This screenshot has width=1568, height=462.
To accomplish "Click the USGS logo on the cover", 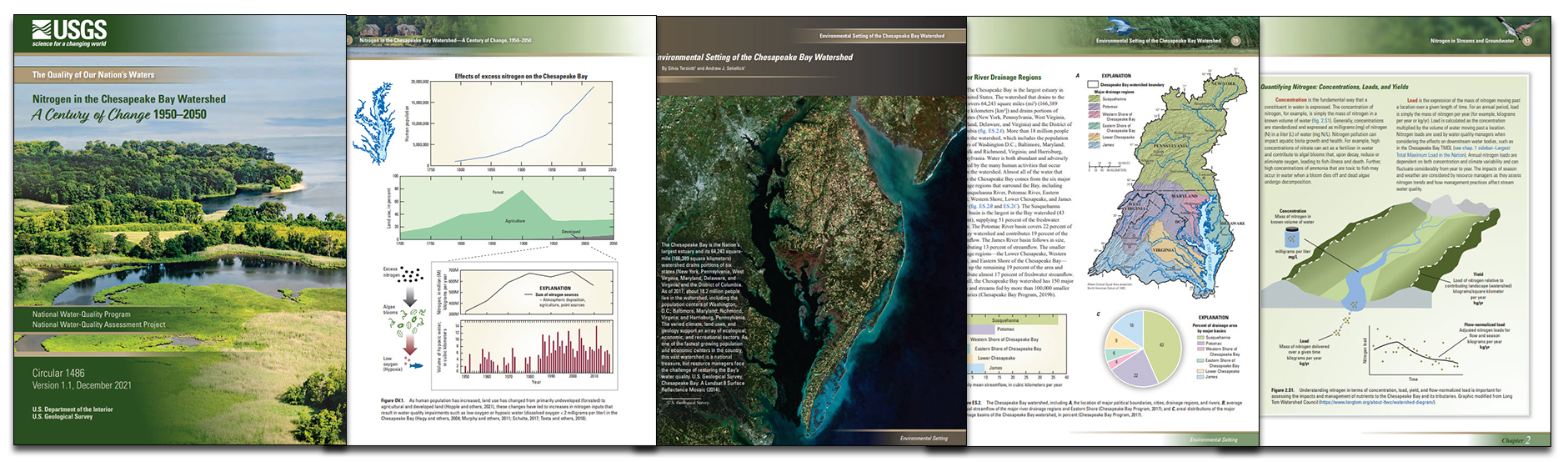I will (x=69, y=33).
